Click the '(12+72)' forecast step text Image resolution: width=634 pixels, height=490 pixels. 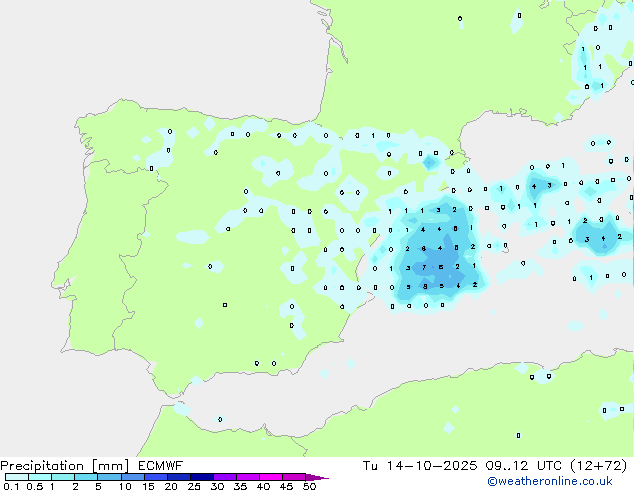pyautogui.click(x=598, y=466)
